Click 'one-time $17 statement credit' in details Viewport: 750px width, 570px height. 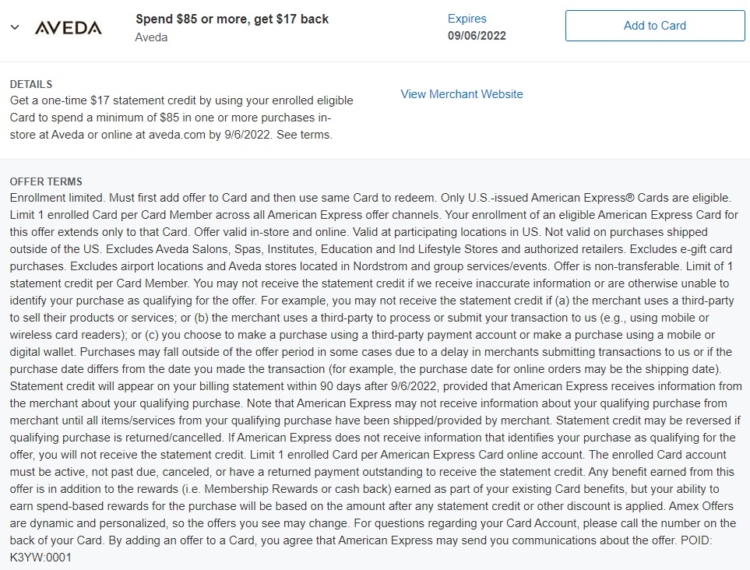tap(115, 101)
